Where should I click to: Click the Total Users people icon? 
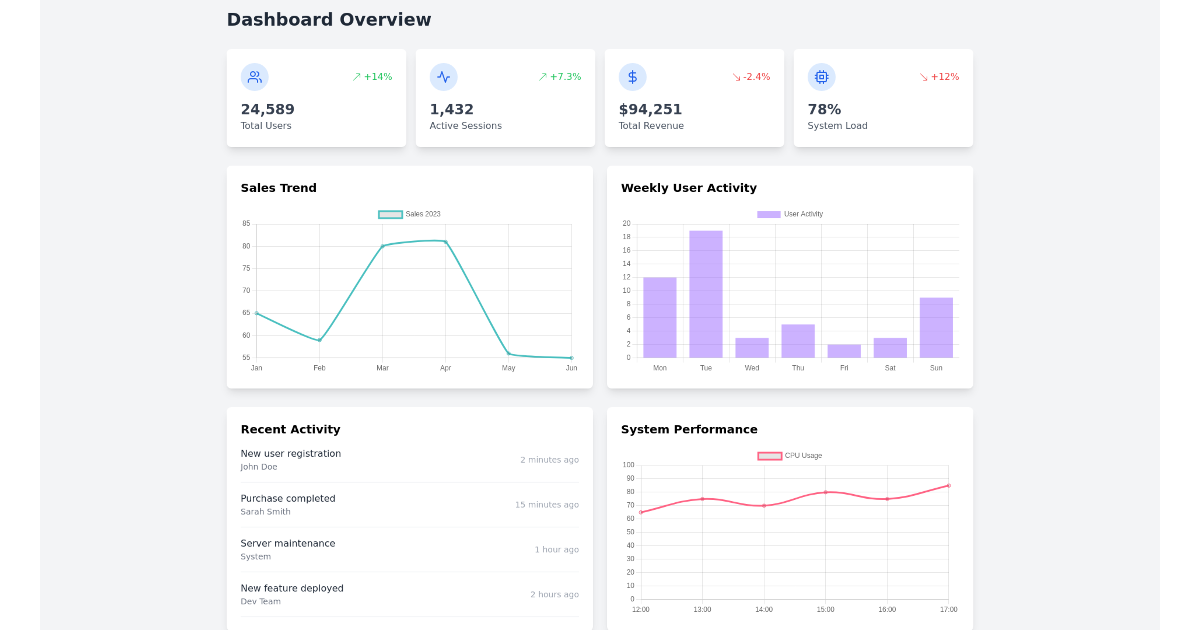[x=254, y=77]
